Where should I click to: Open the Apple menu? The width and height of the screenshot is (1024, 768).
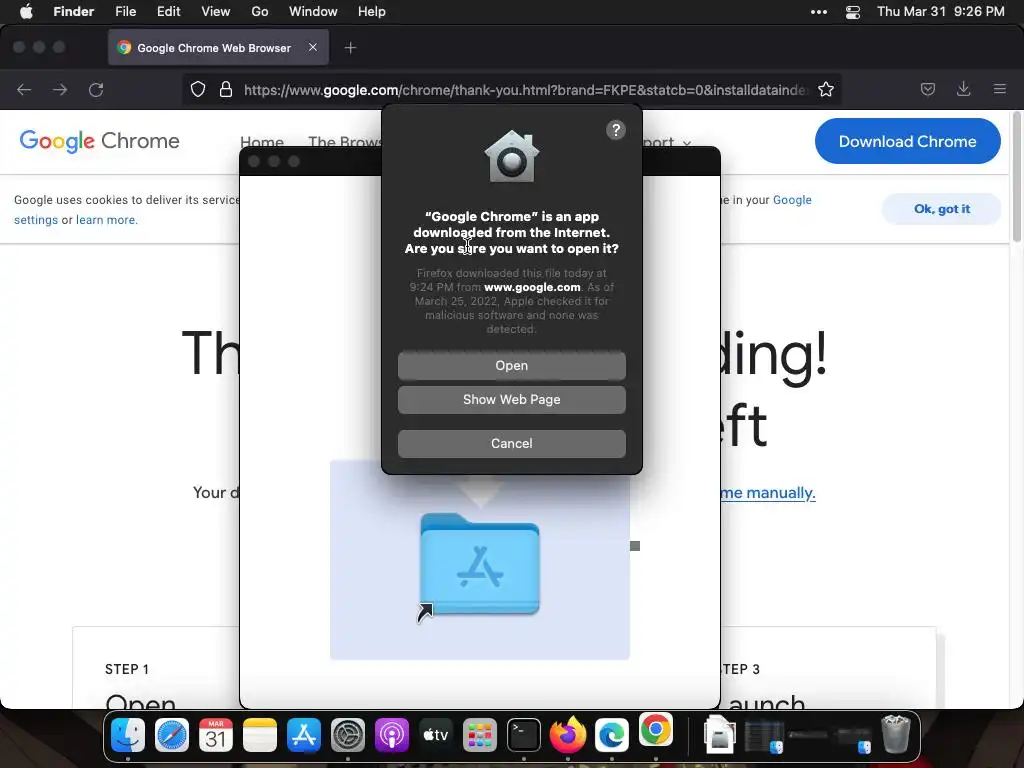coord(26,12)
